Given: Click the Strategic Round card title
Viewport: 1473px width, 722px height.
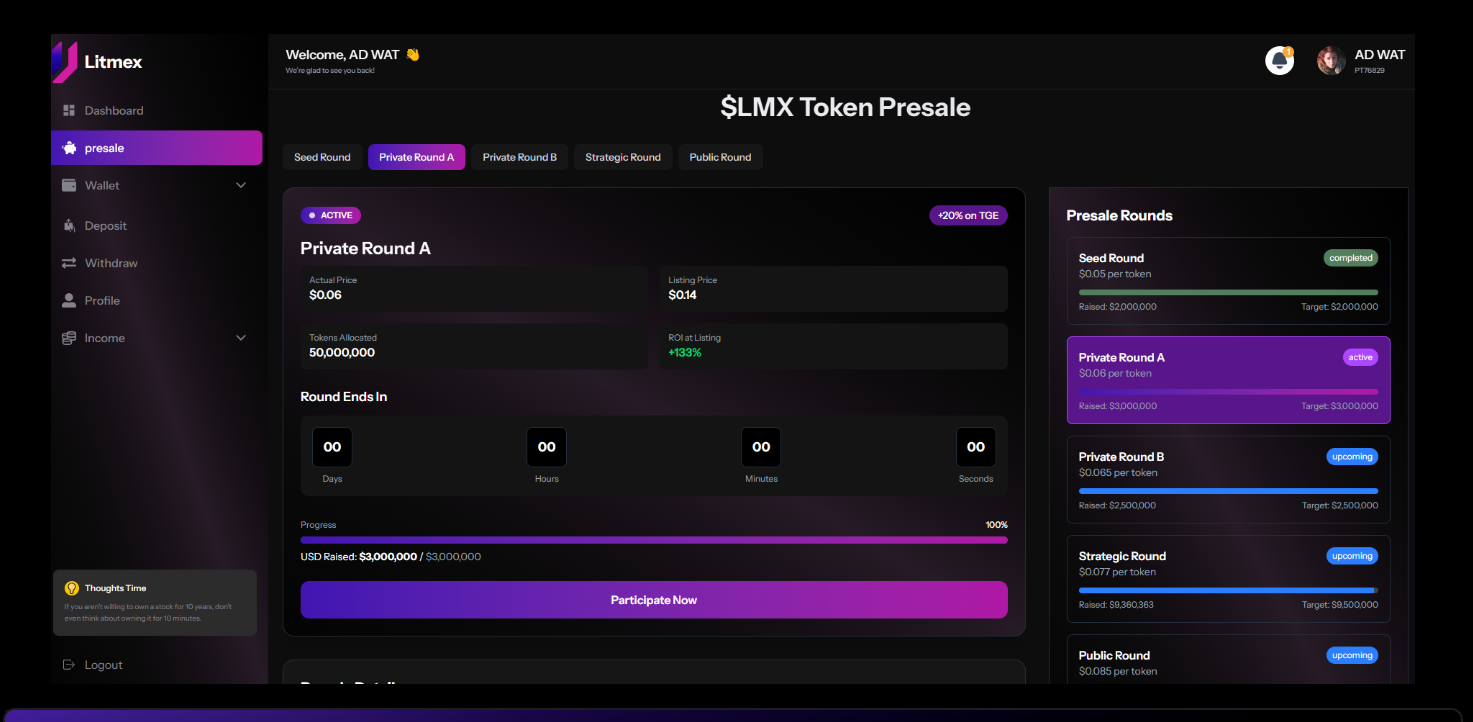Looking at the screenshot, I should (x=1122, y=556).
